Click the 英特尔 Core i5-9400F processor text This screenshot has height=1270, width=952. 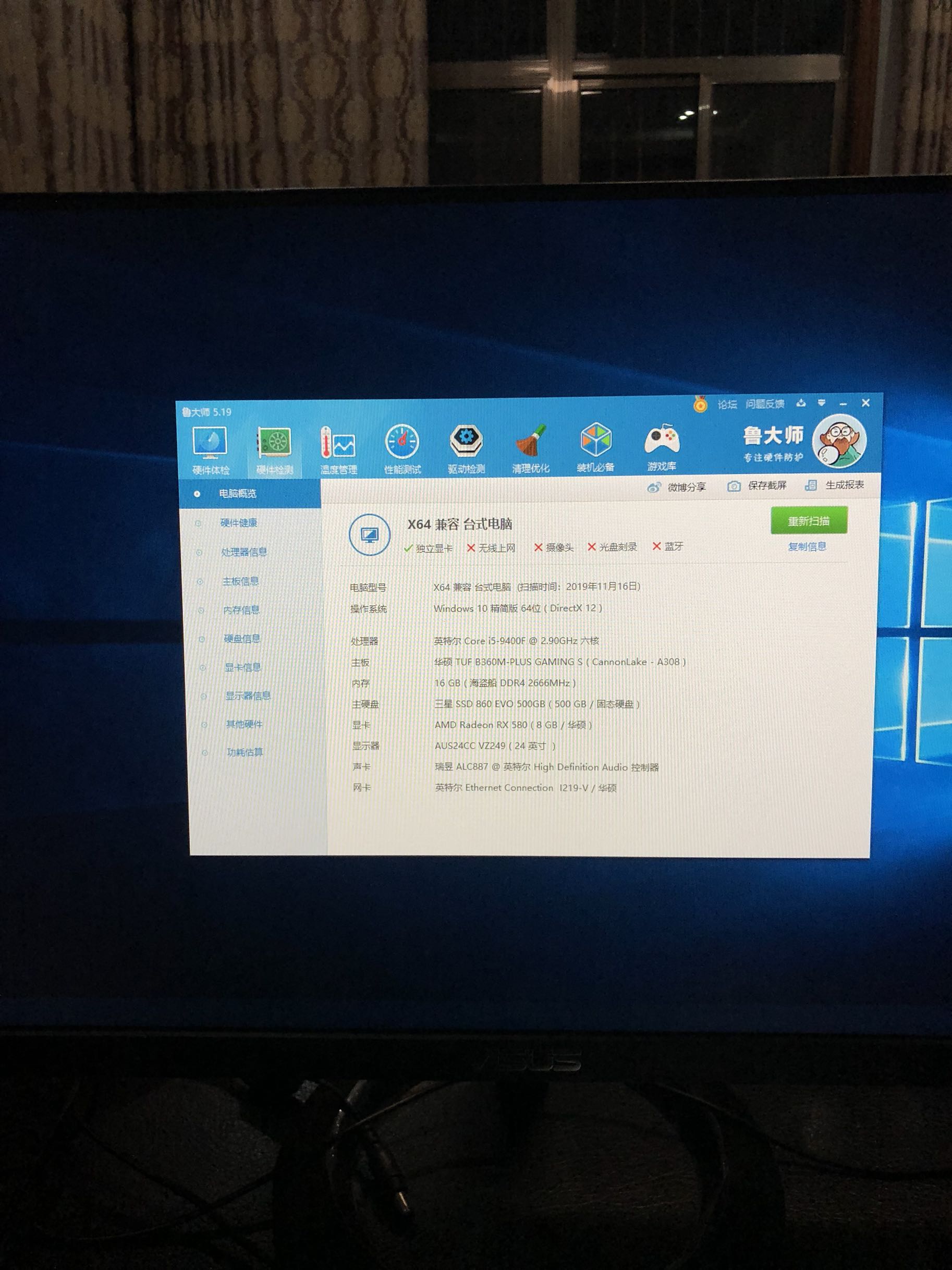point(516,641)
